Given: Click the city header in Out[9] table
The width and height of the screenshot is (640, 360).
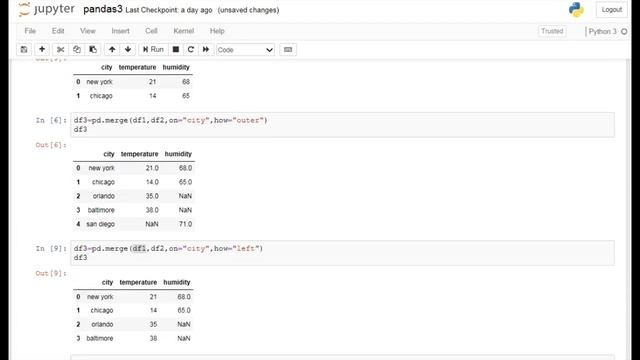Looking at the screenshot, I should pyautogui.click(x=107, y=282).
